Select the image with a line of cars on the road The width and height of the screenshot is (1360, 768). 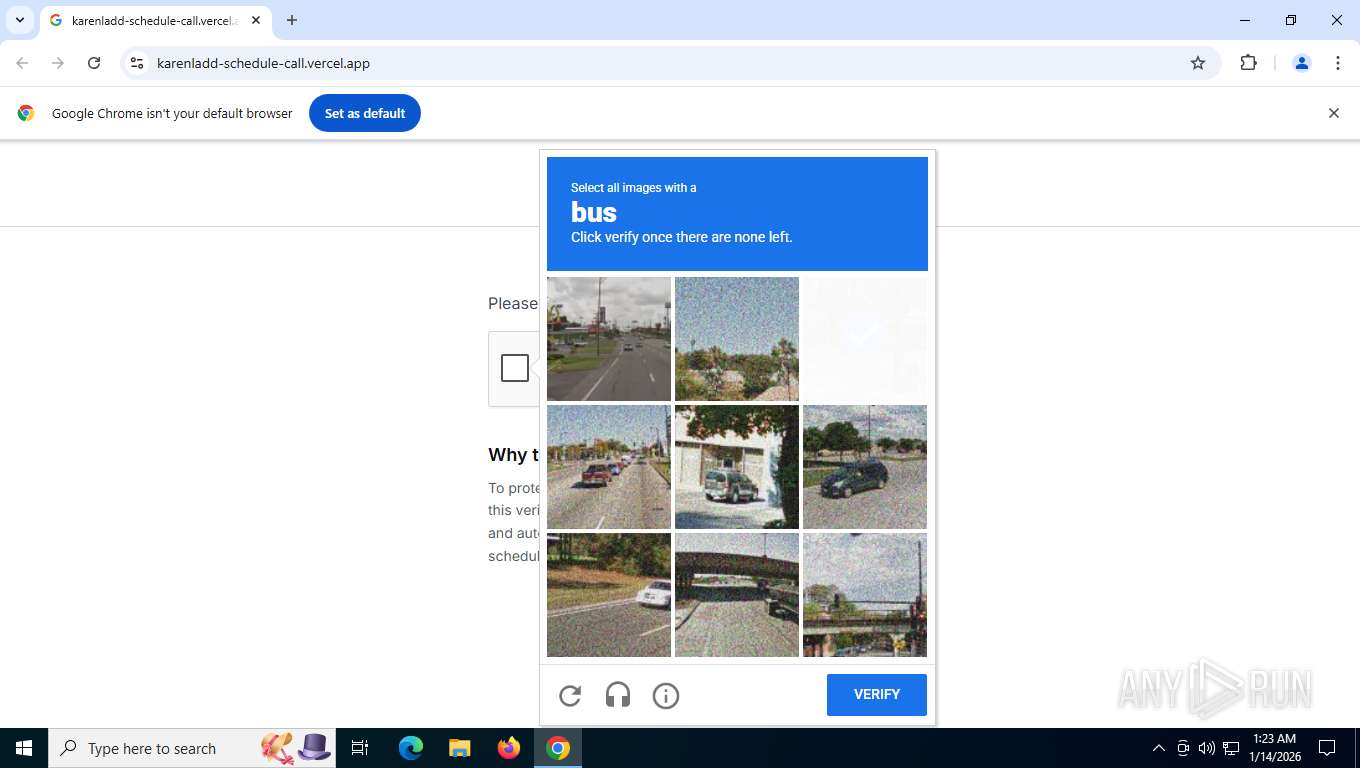tap(609, 467)
